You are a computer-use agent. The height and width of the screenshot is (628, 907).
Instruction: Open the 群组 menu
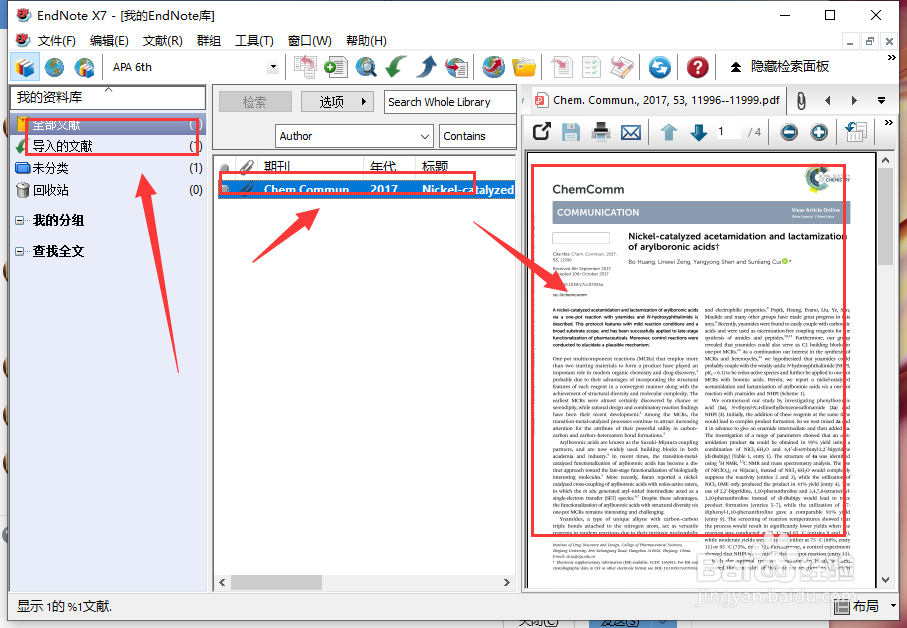click(209, 40)
